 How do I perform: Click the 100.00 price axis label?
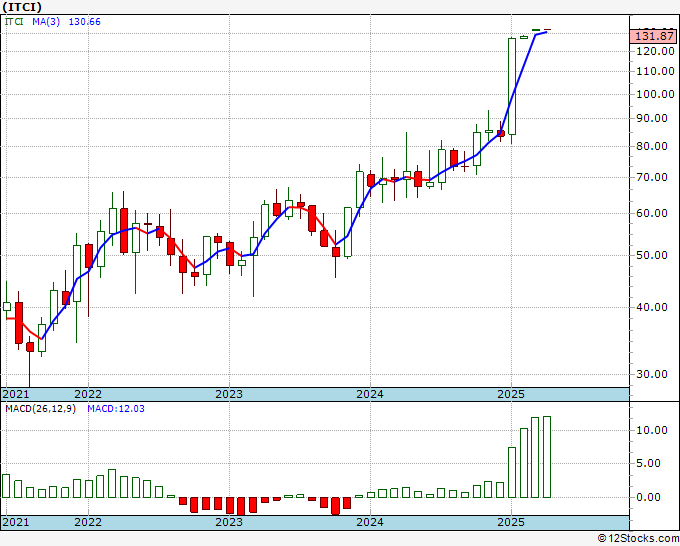click(655, 94)
